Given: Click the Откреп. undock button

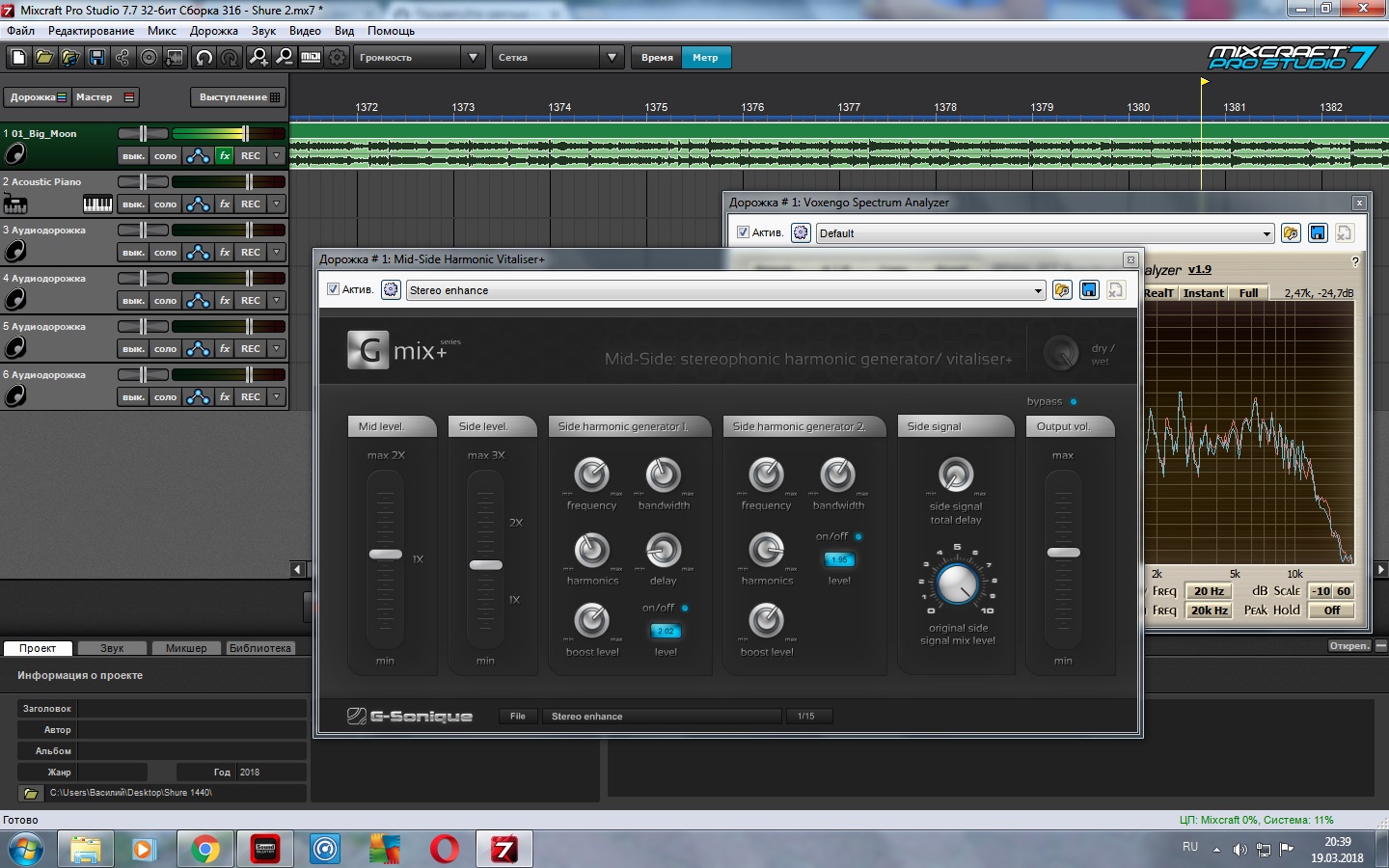Looking at the screenshot, I should pyautogui.click(x=1348, y=646).
